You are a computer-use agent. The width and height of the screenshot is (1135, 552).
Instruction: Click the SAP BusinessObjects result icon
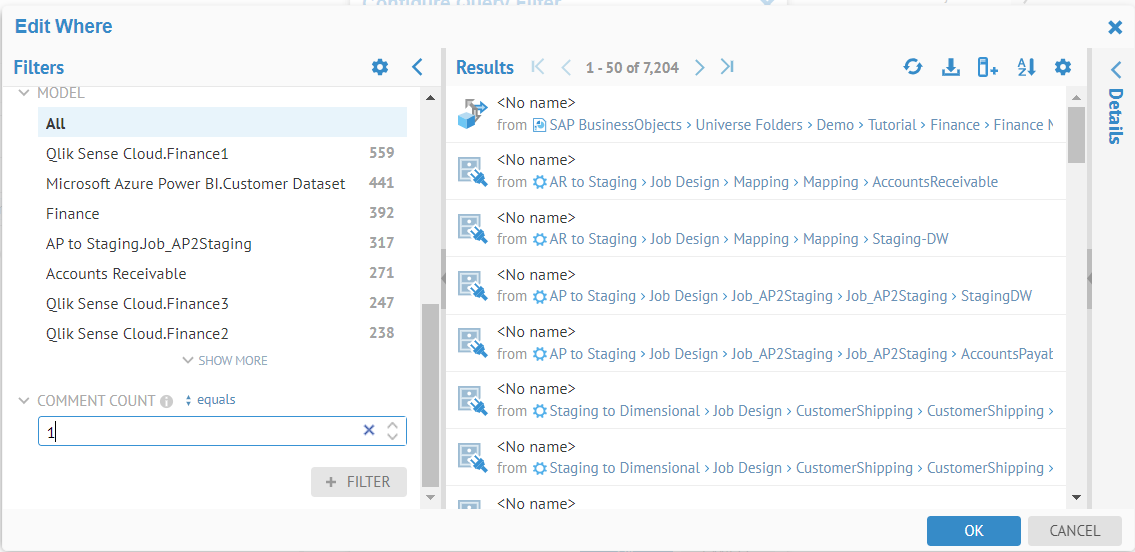pyautogui.click(x=471, y=114)
